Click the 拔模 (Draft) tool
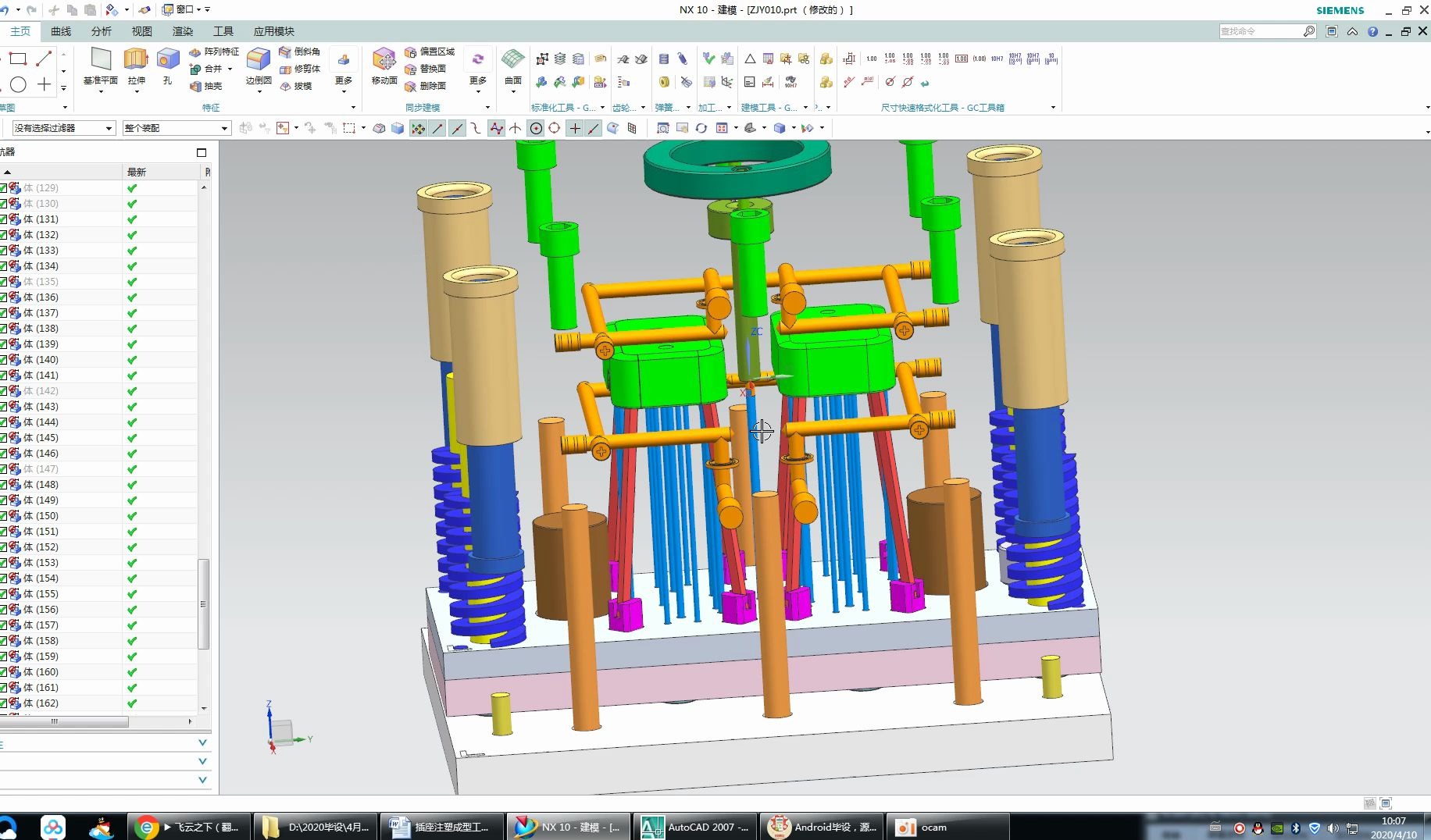The width and height of the screenshot is (1431, 840). [296, 87]
